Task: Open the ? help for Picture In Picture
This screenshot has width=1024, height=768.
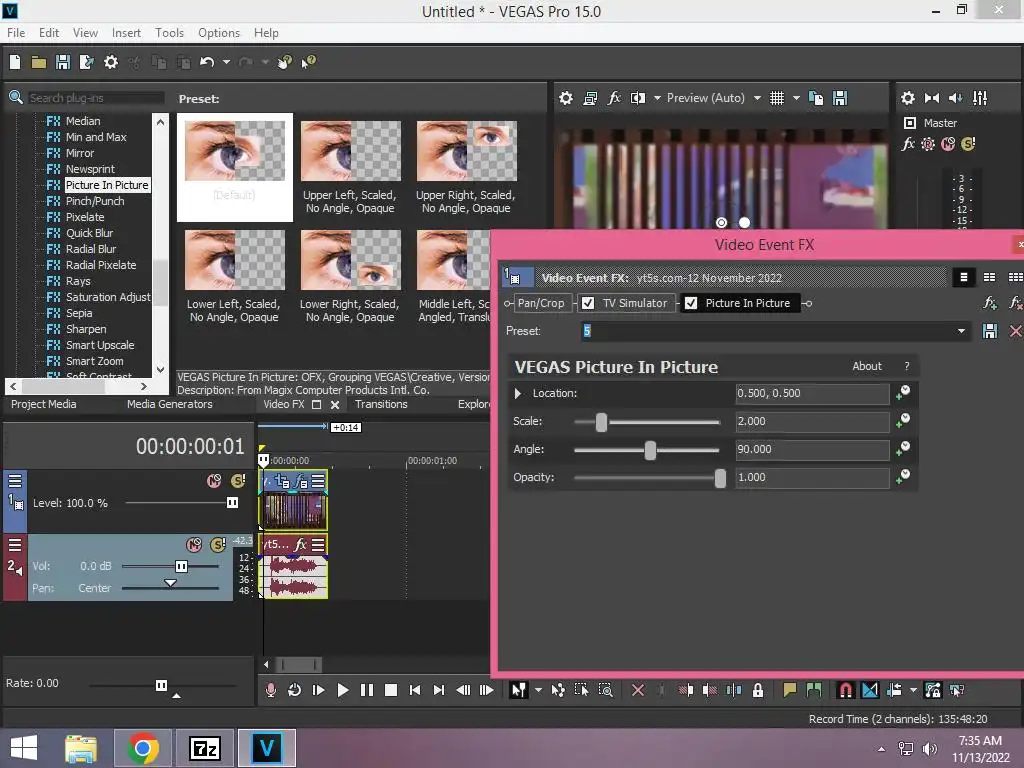Action: click(x=906, y=366)
